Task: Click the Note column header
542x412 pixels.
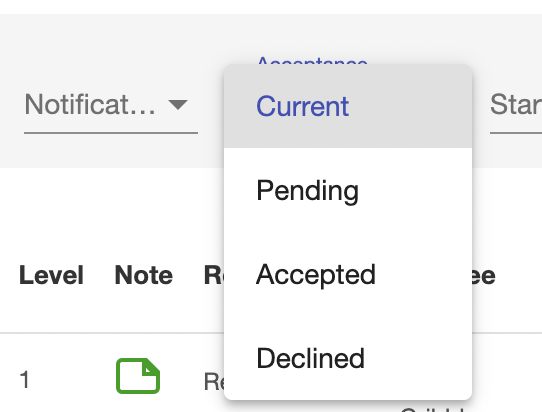Action: [x=143, y=275]
